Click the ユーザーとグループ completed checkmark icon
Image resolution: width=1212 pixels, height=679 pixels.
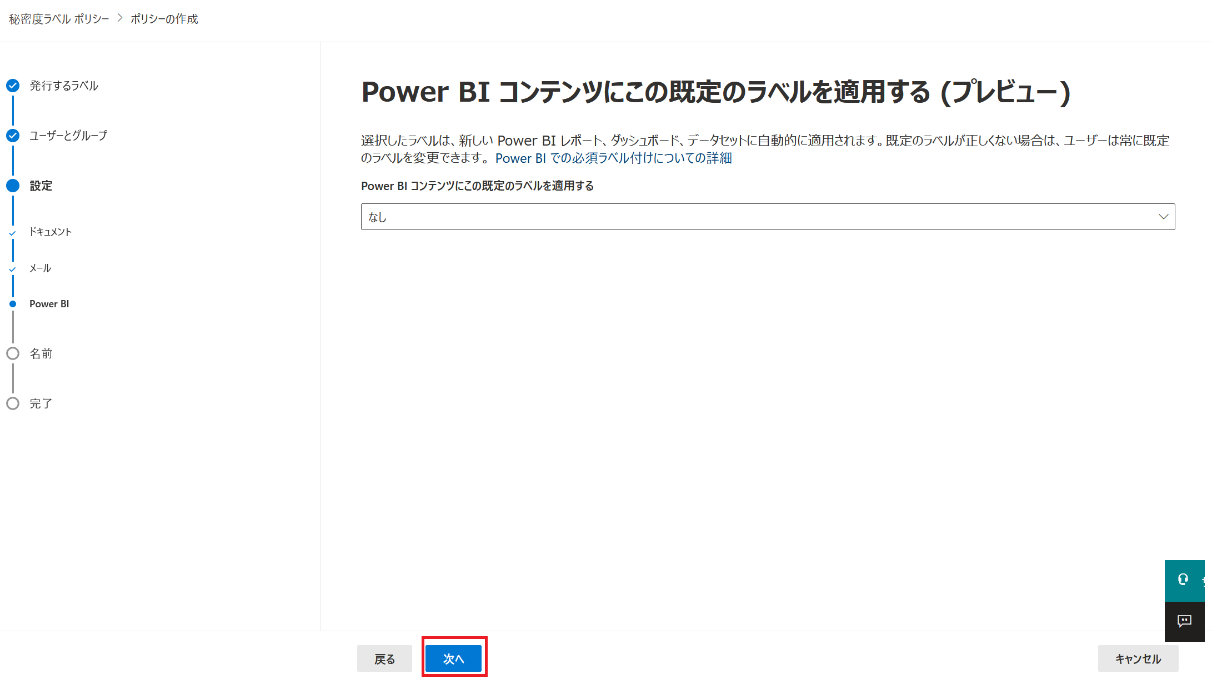pyautogui.click(x=13, y=135)
